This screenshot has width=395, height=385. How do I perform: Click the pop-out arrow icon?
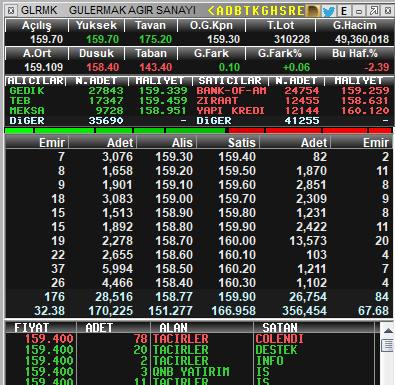click(374, 11)
